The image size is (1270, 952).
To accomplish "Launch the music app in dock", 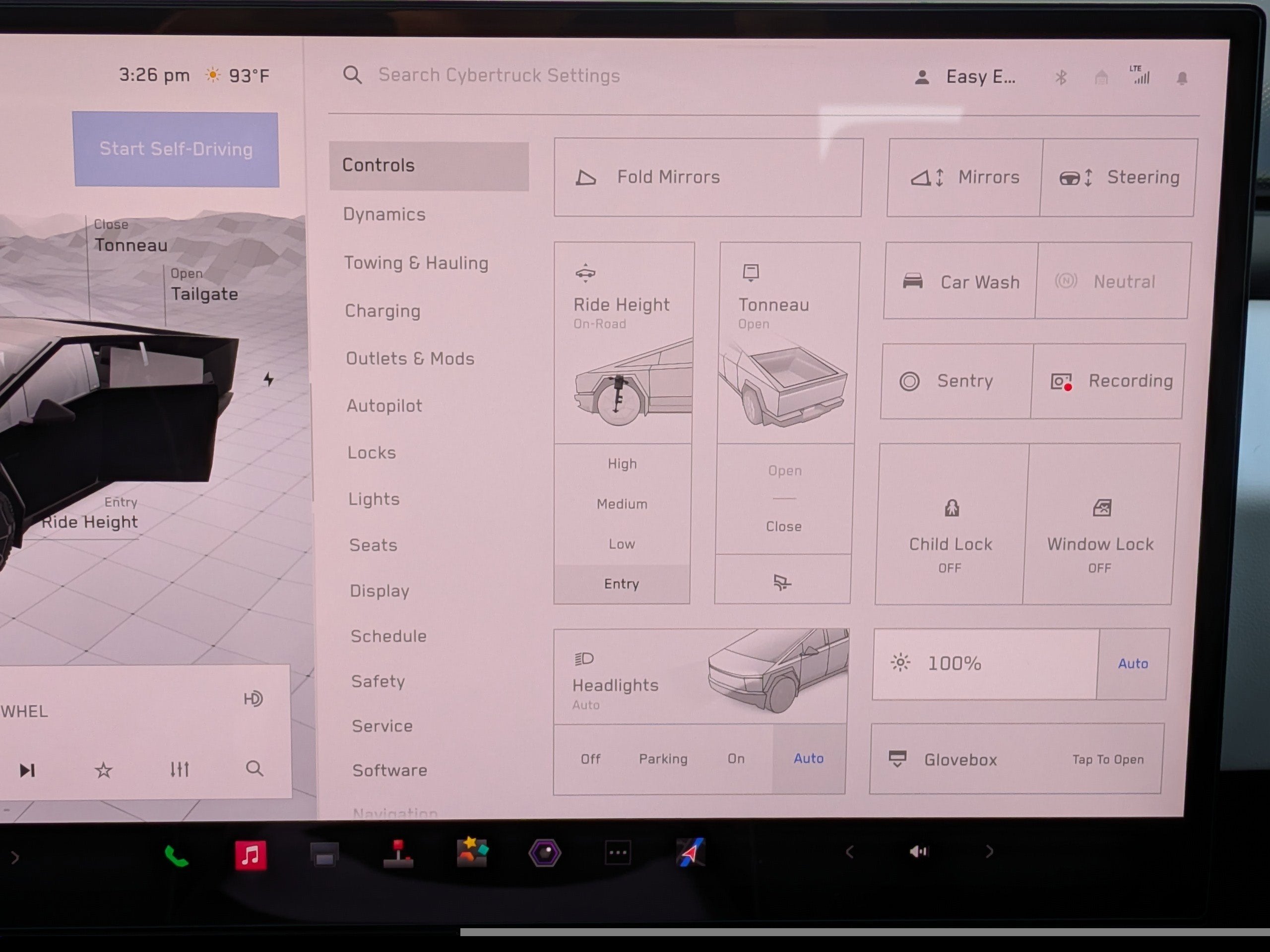I will 251,855.
